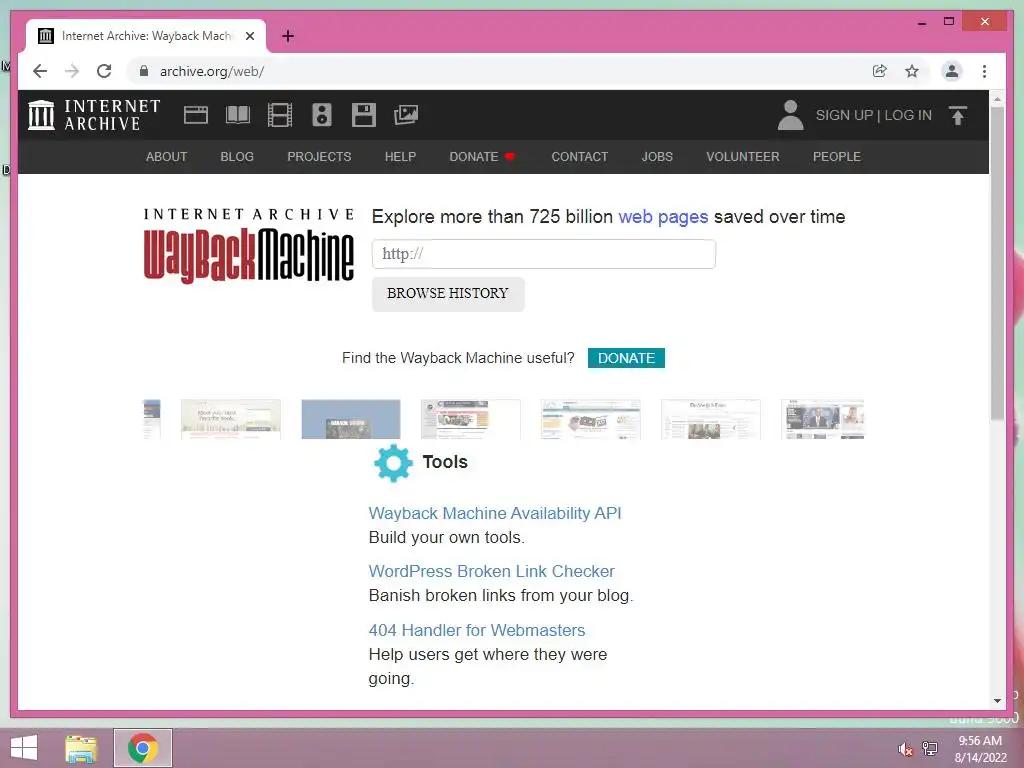Open the BLOG menu item
This screenshot has height=768, width=1024.
[x=237, y=157]
